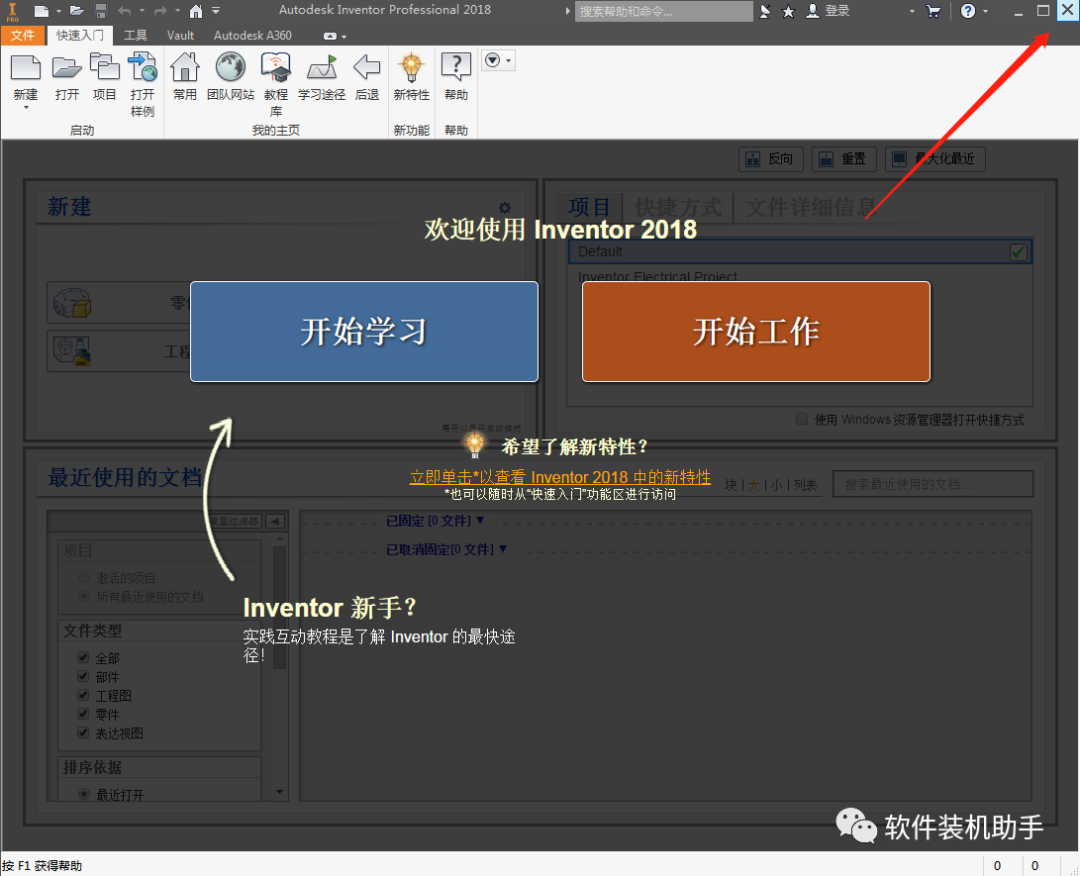
Task: Click the 帮助 help ribbon icon
Action: tap(456, 67)
